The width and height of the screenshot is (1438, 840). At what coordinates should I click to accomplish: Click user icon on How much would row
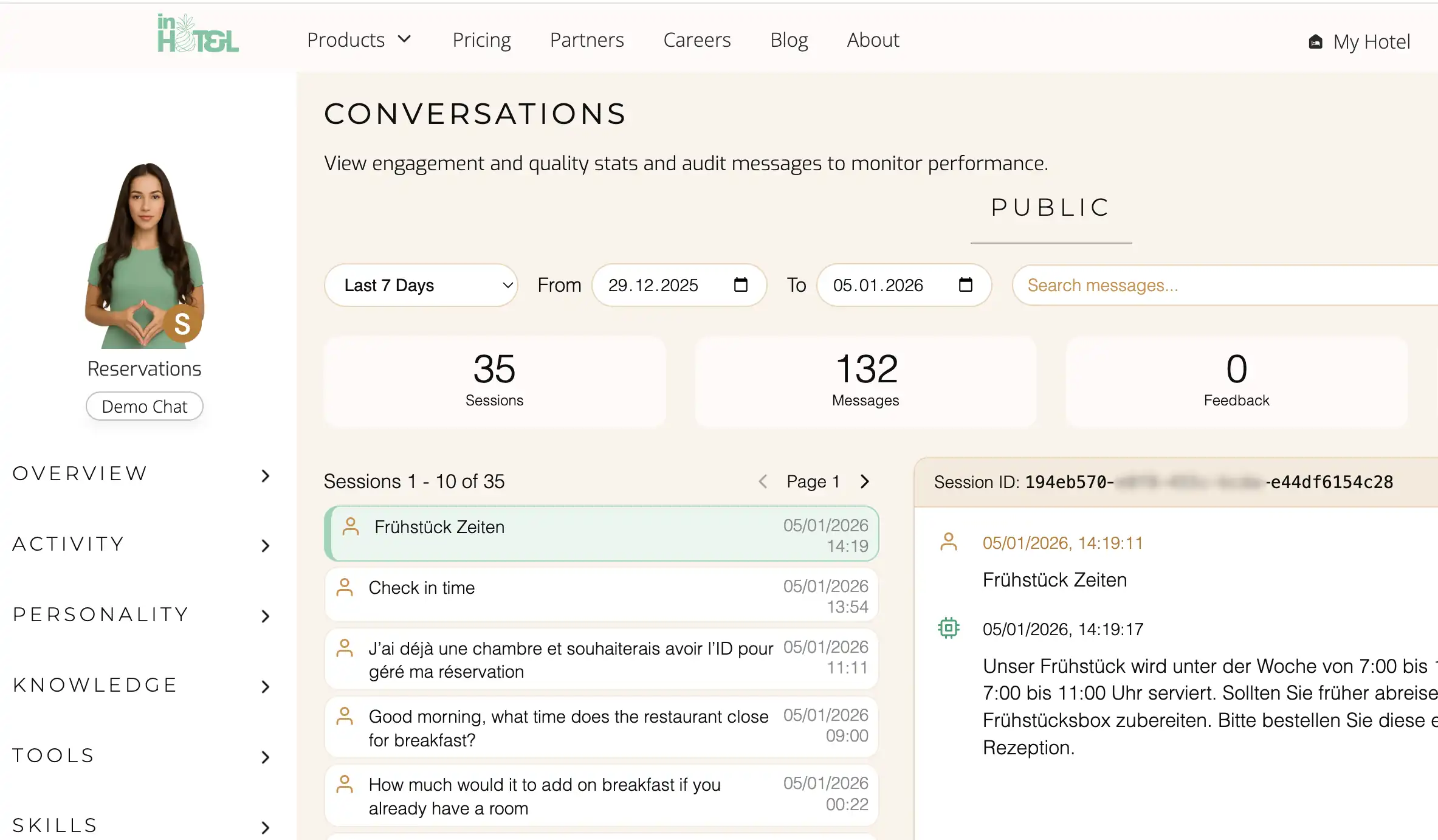click(345, 784)
